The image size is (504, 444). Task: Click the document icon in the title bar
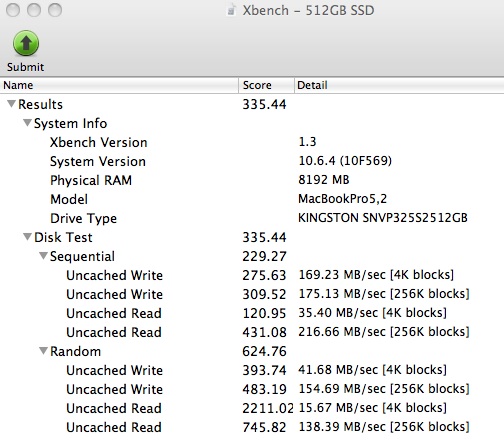click(231, 10)
